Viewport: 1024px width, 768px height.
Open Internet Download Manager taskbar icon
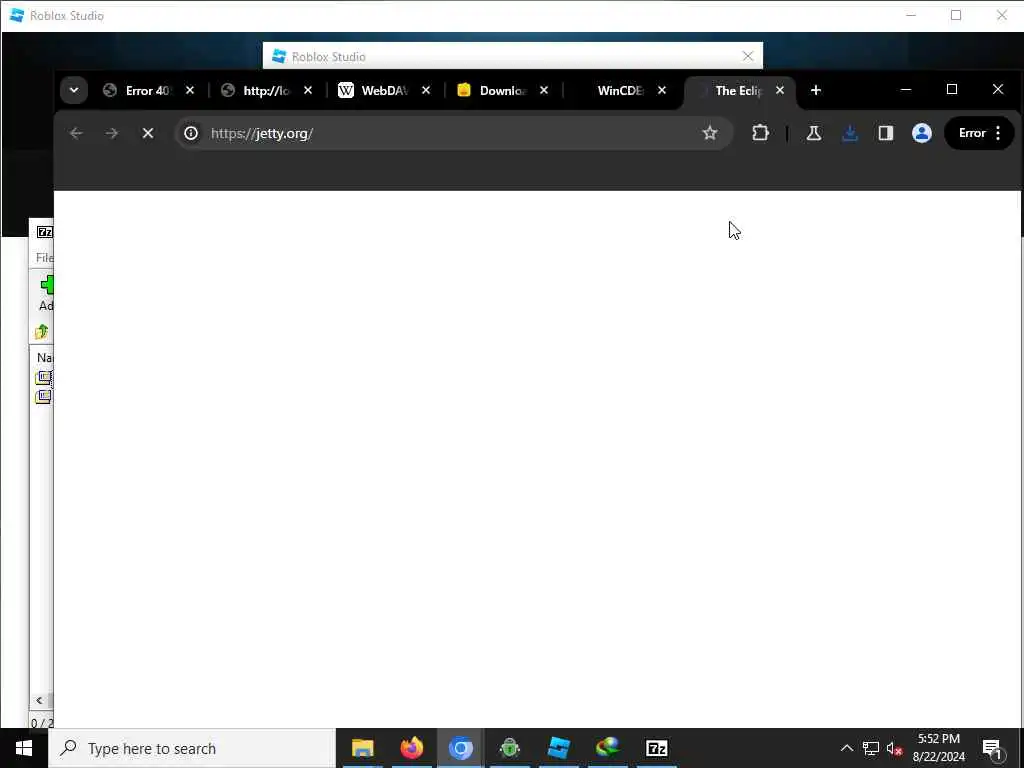click(x=607, y=748)
